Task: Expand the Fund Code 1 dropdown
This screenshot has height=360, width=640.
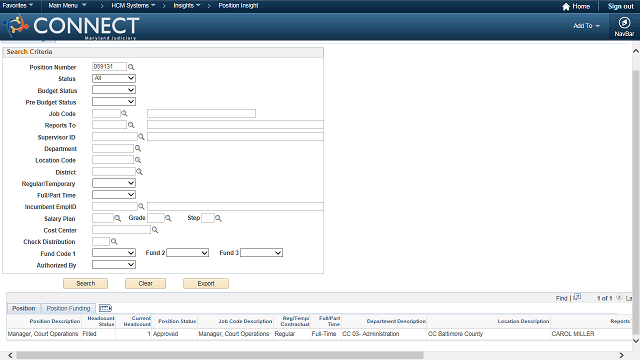Action: (x=114, y=253)
